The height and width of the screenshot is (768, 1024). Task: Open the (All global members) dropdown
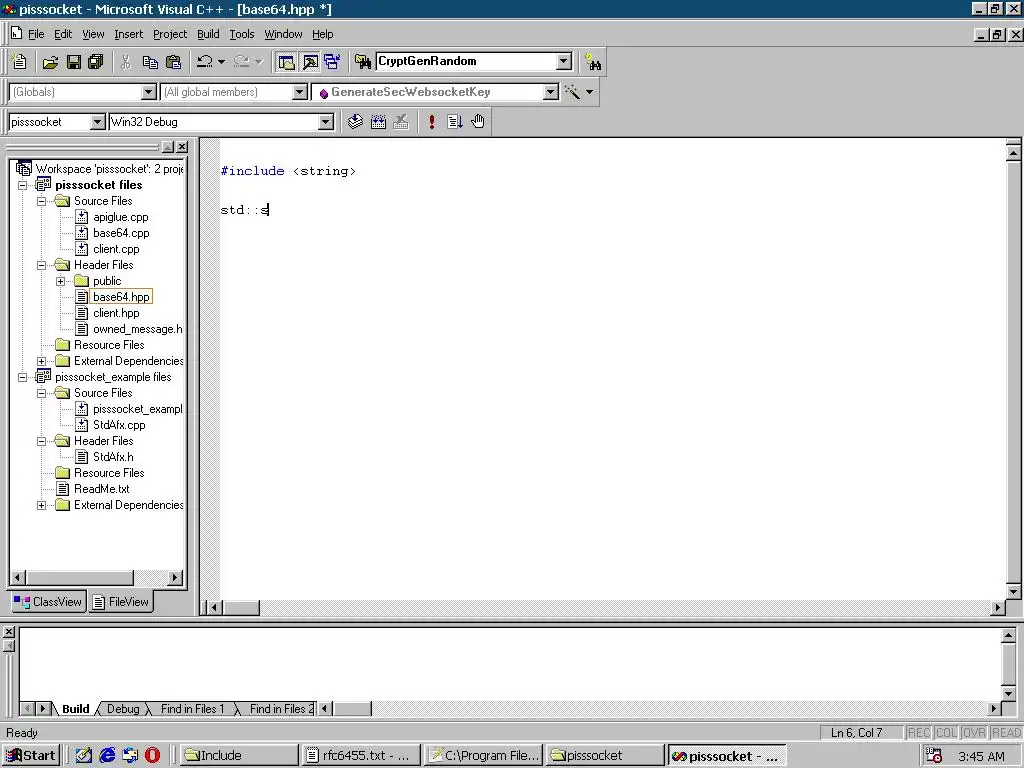pos(300,92)
